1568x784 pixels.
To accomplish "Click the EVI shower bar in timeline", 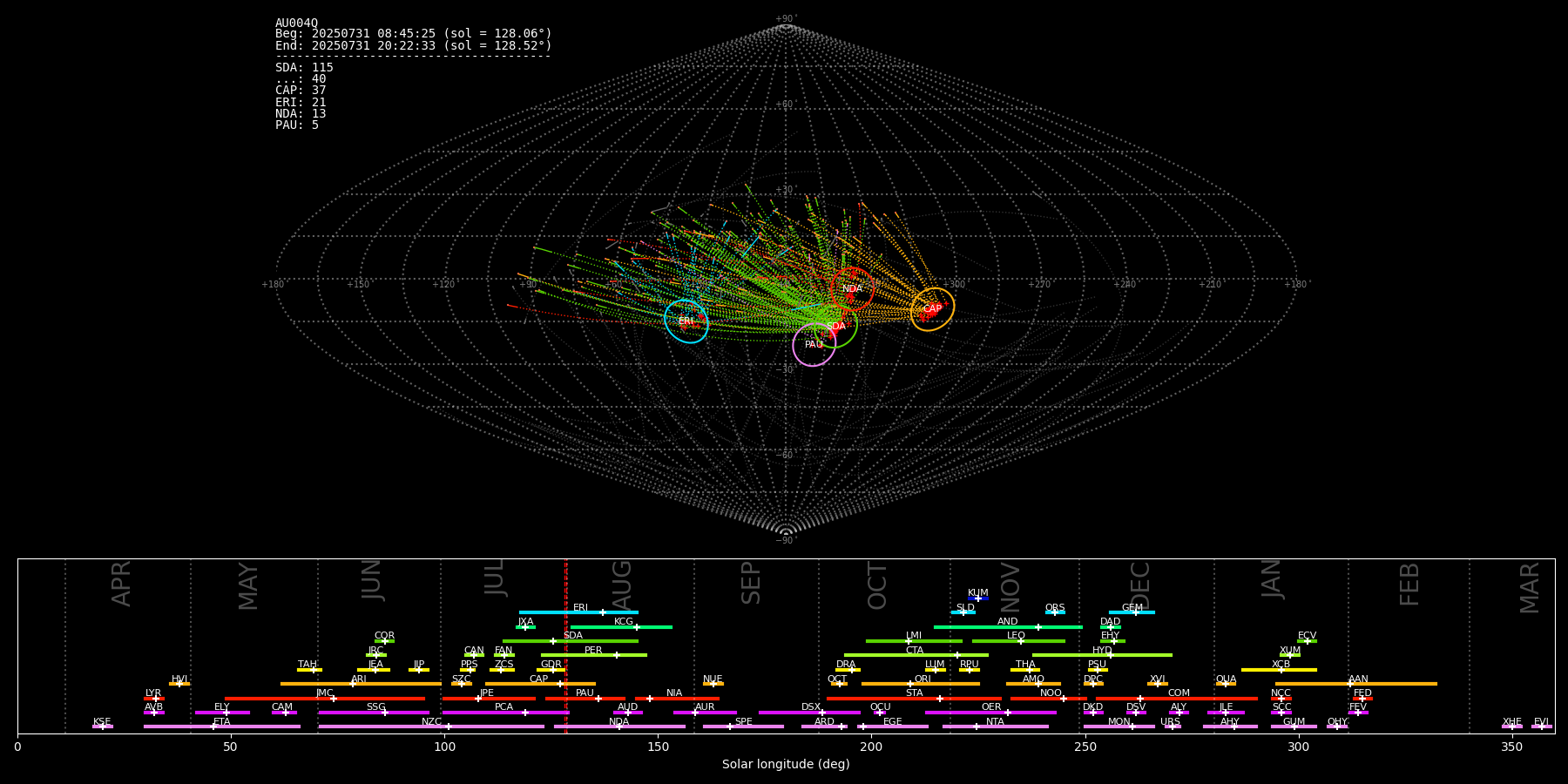I will pyautogui.click(x=1541, y=727).
